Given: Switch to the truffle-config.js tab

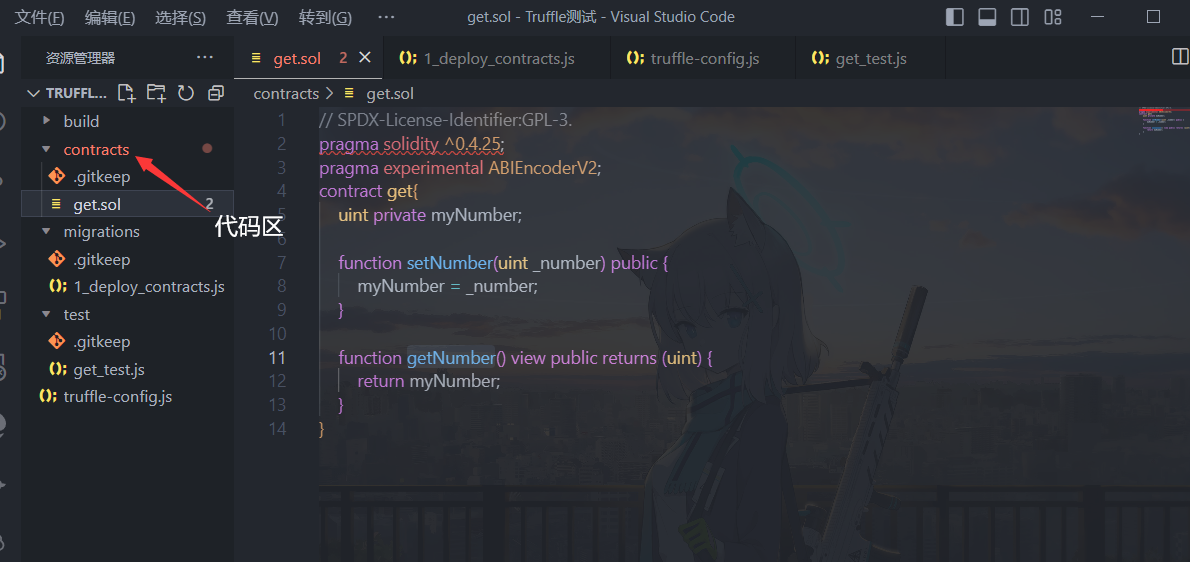Looking at the screenshot, I should click(x=704, y=58).
